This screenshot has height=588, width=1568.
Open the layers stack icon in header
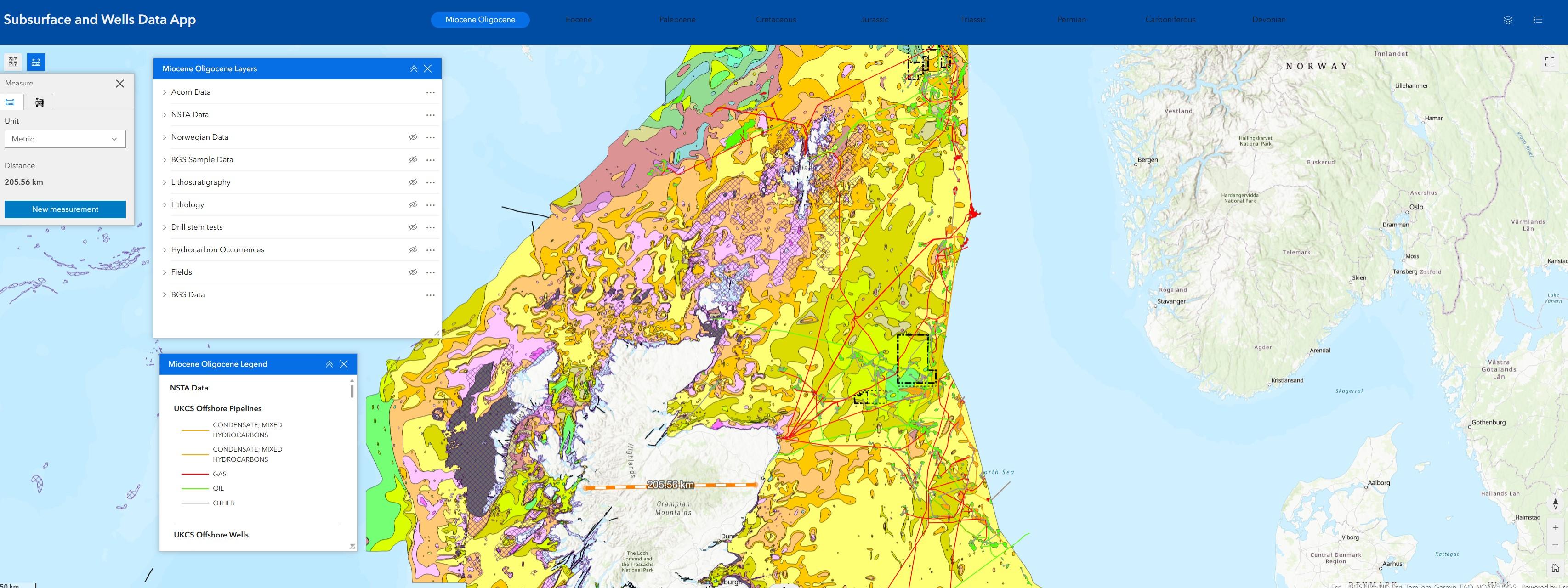(x=1508, y=19)
